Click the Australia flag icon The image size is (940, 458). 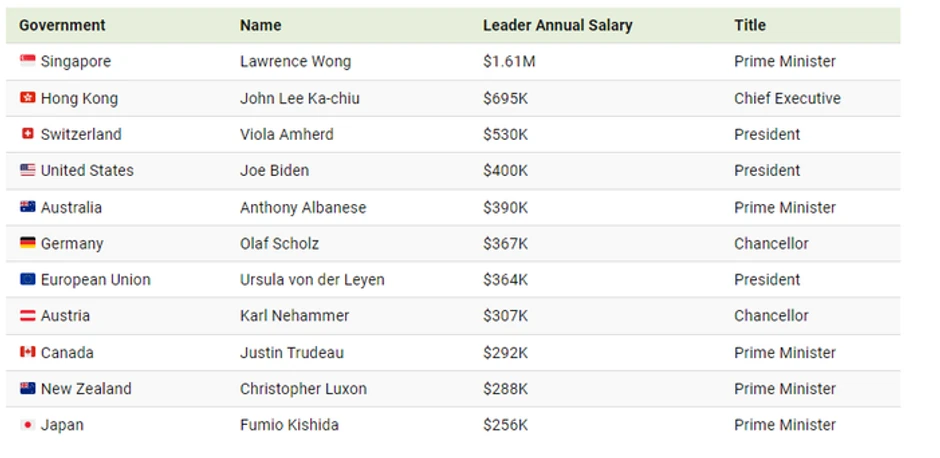click(x=28, y=207)
